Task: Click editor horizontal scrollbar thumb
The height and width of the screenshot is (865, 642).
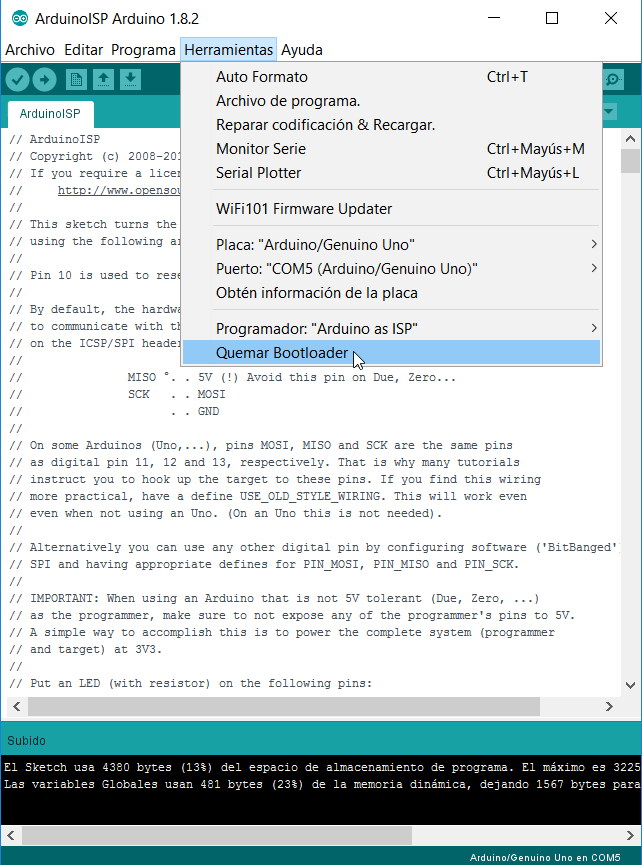Action: click(283, 707)
